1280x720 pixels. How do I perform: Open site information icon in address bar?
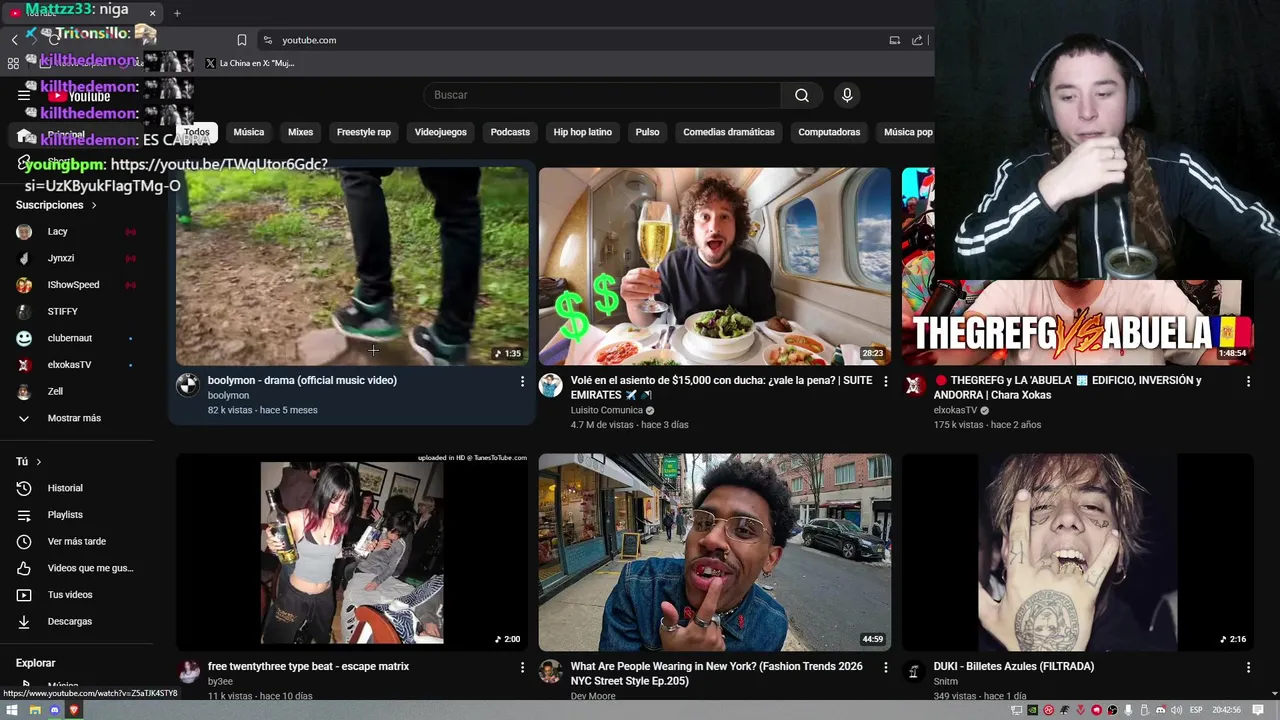pyautogui.click(x=267, y=40)
